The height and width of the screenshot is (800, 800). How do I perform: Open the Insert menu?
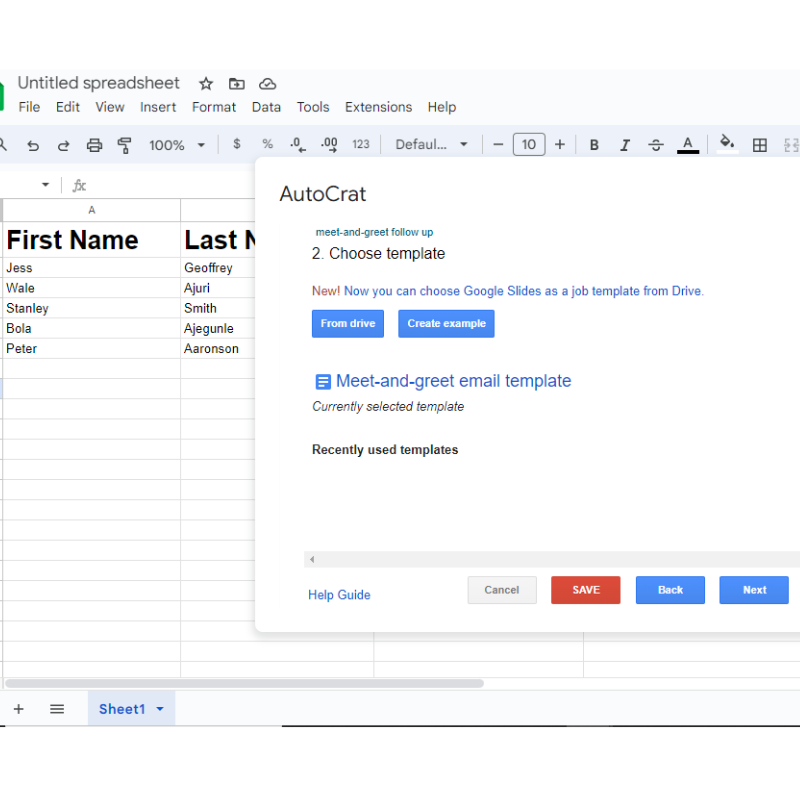(x=158, y=107)
